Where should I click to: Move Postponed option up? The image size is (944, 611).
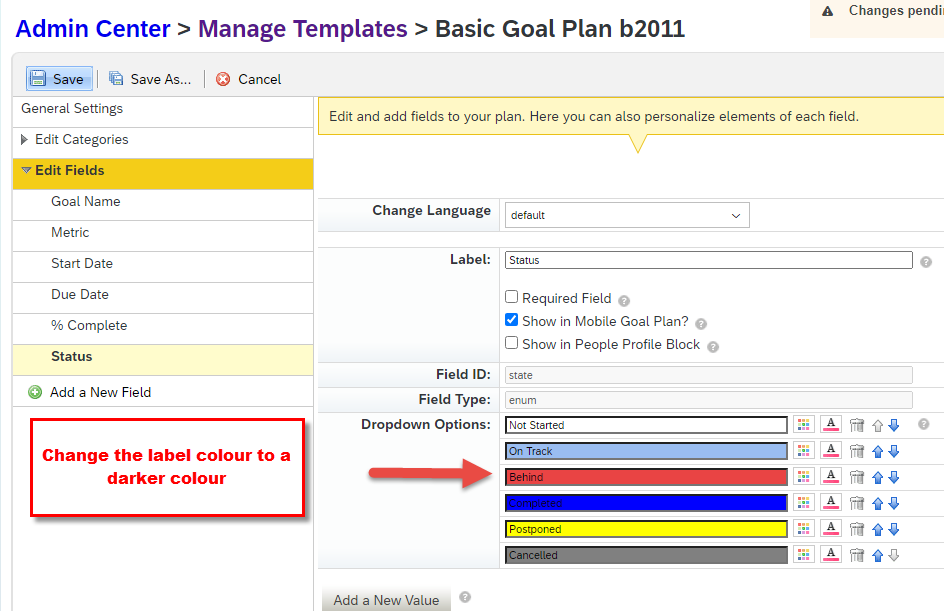click(x=878, y=530)
